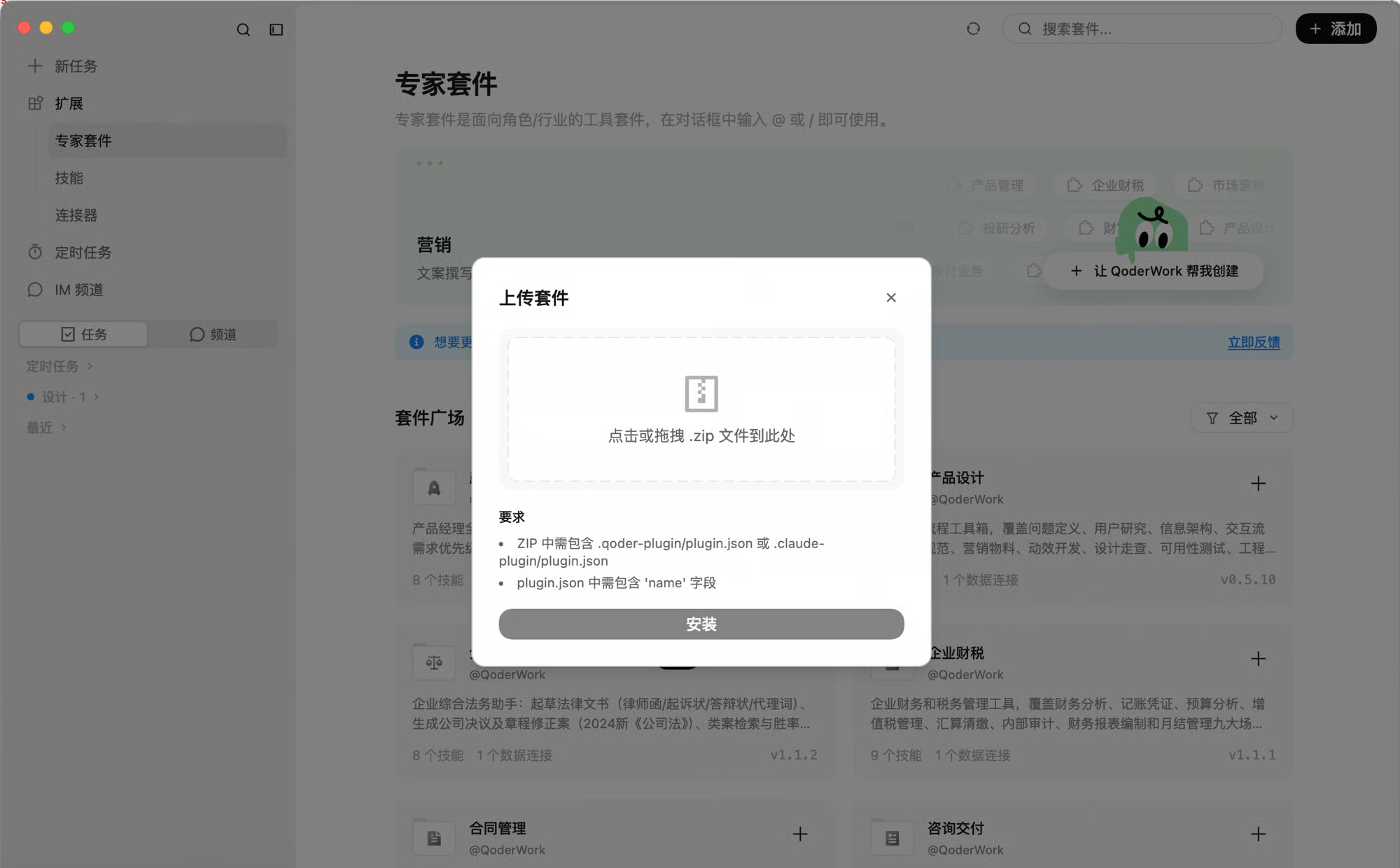
Task: Select 专家套件 in the sidebar
Action: tap(167, 141)
